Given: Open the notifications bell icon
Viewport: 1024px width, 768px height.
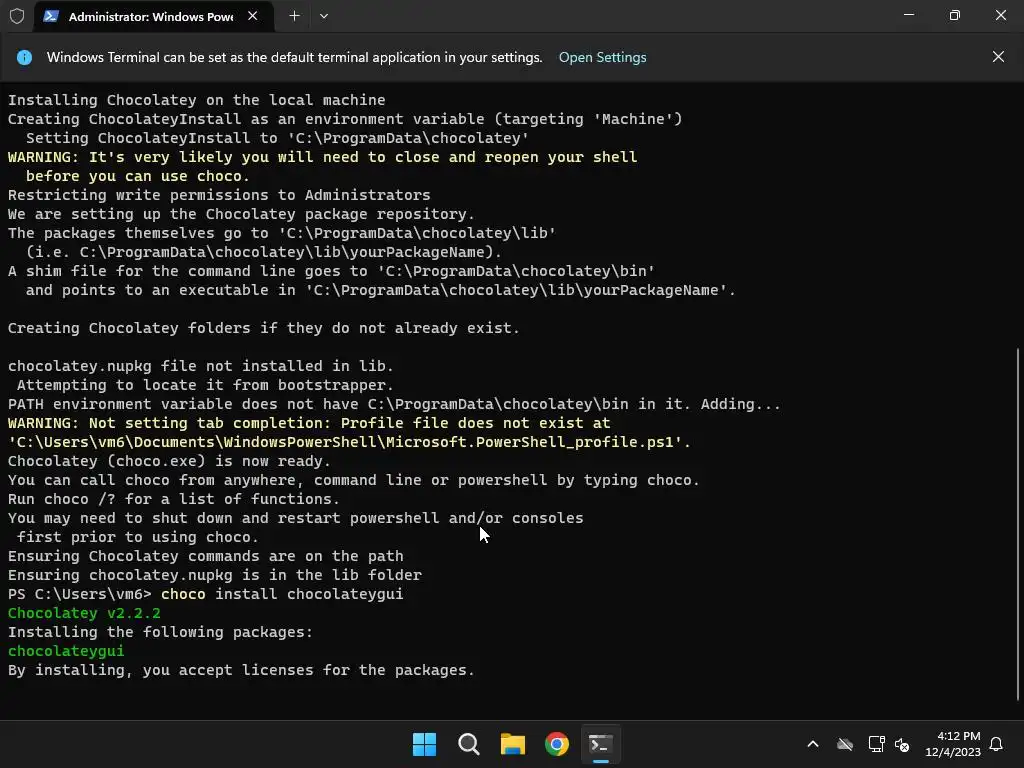Looking at the screenshot, I should tap(996, 744).
